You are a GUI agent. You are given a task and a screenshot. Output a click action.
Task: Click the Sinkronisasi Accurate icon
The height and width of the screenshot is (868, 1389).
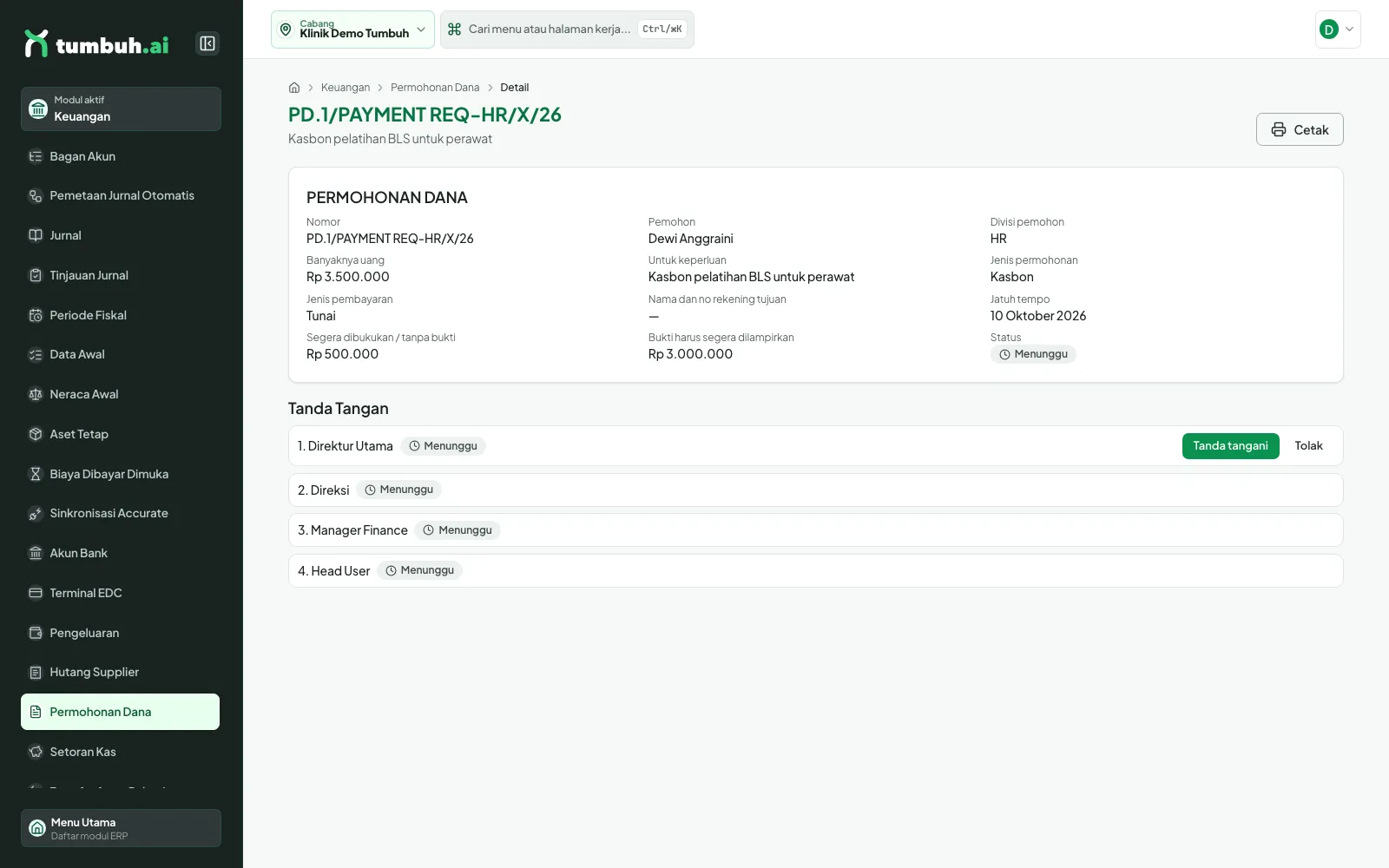[36, 513]
